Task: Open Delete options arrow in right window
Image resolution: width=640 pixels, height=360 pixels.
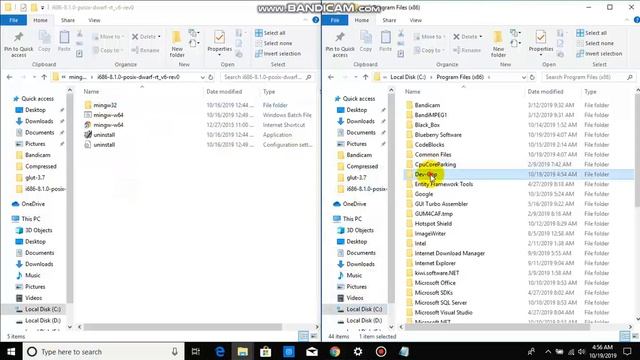Action: tap(480, 37)
